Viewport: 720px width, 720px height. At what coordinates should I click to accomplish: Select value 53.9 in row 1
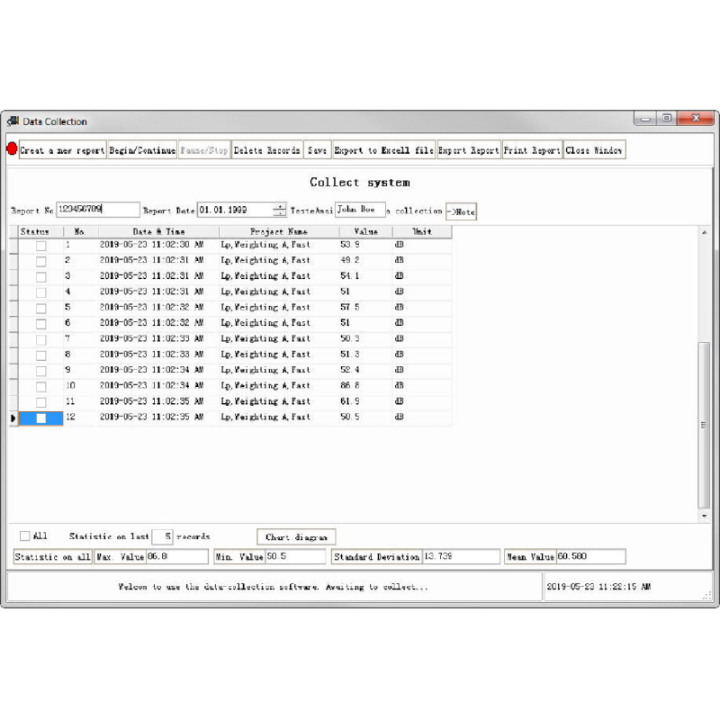[x=366, y=245]
